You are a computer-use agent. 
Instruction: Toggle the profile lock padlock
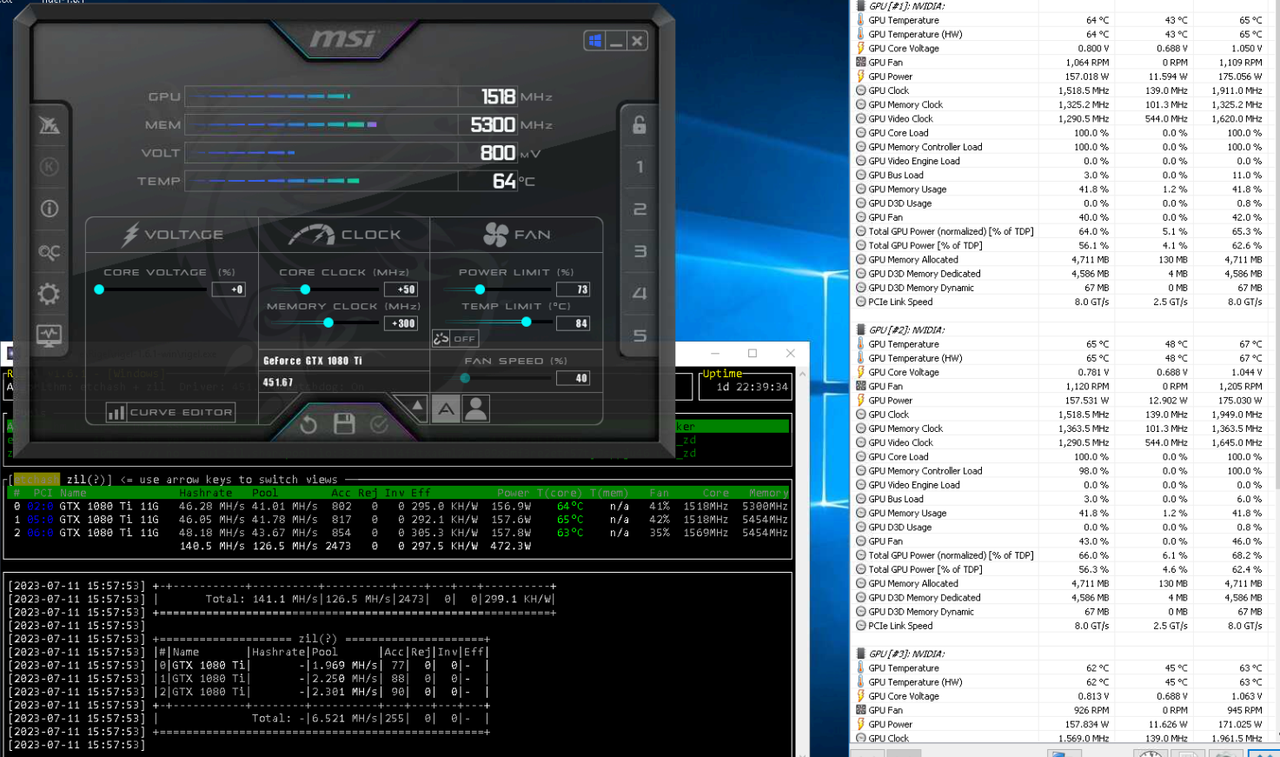639,124
